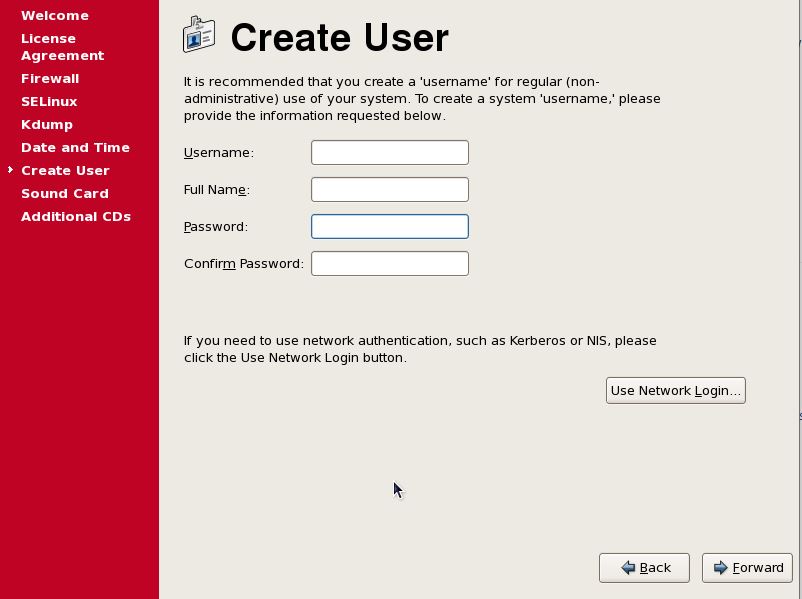The height and width of the screenshot is (599, 802).
Task: Click the Create User heading
Action: click(340, 37)
